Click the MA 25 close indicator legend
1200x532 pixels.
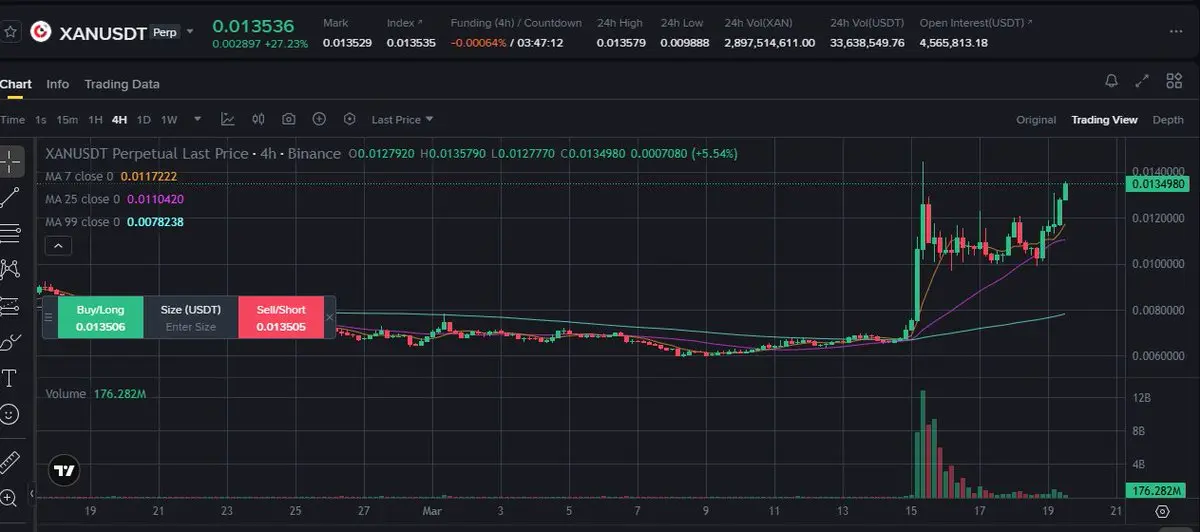[115, 199]
